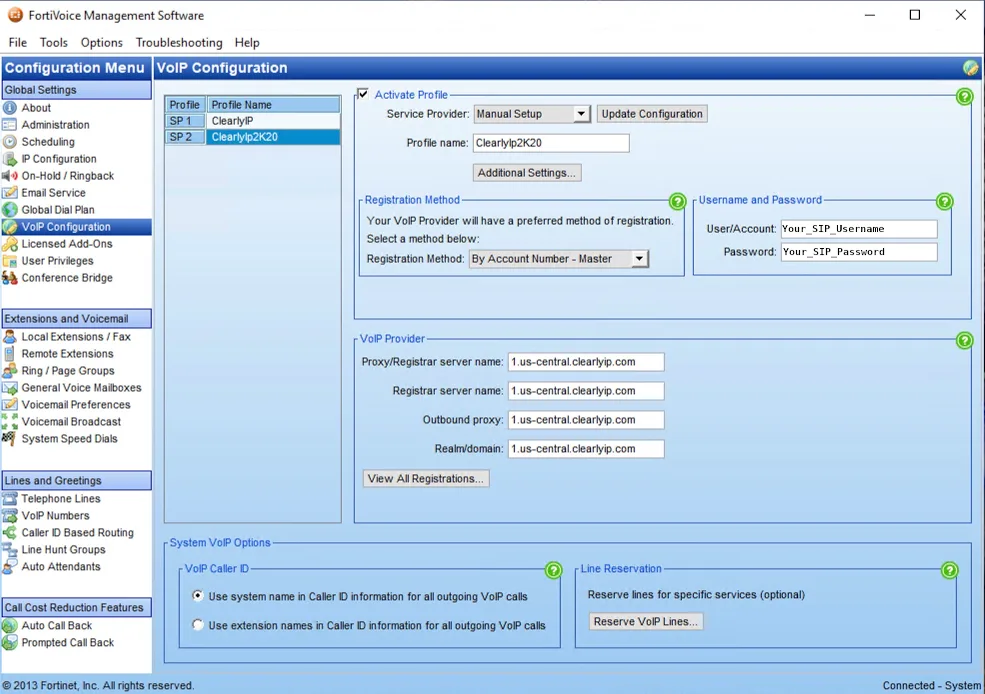This screenshot has width=985, height=694.
Task: Open the About page icon
Action: (10, 108)
